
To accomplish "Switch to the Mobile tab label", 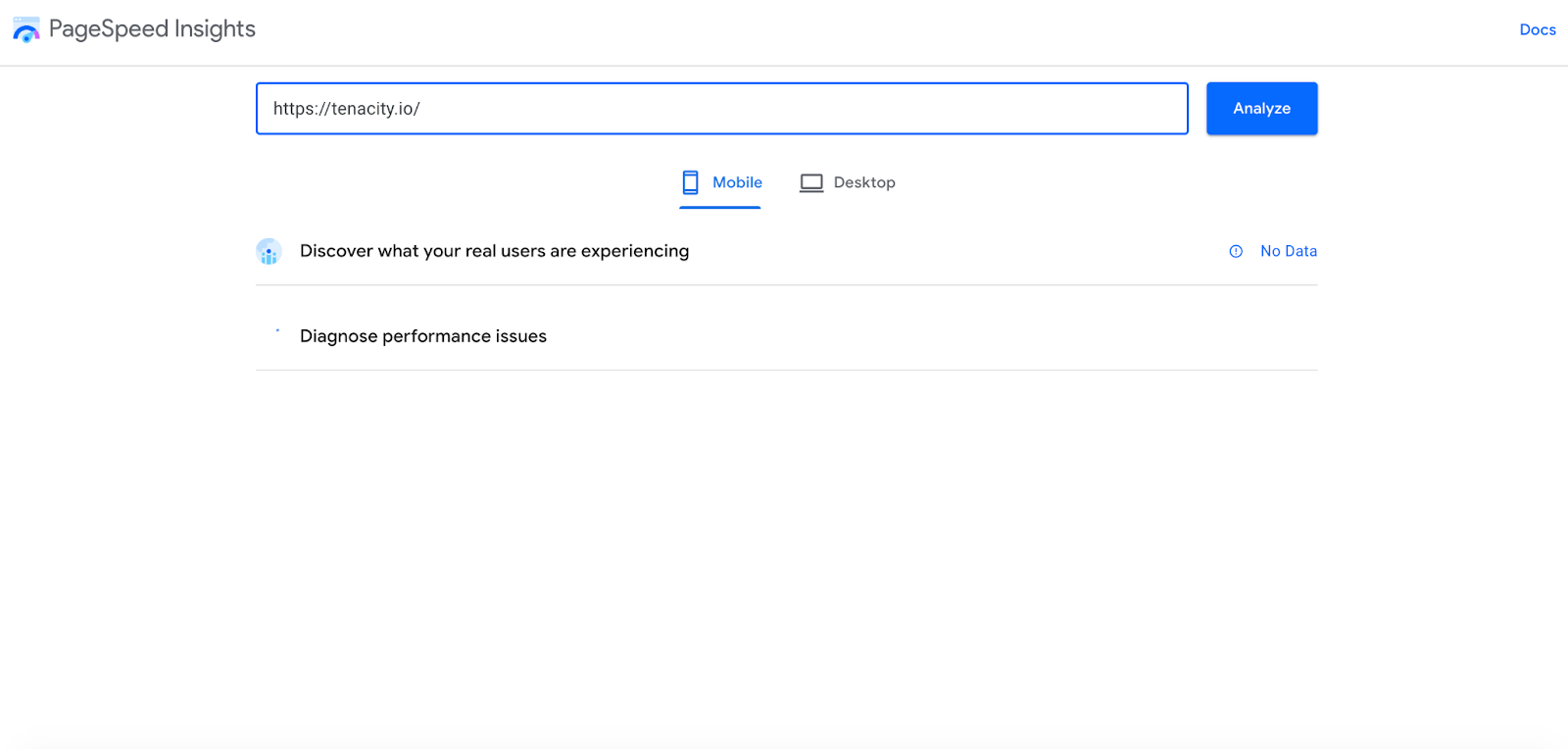I will [737, 182].
